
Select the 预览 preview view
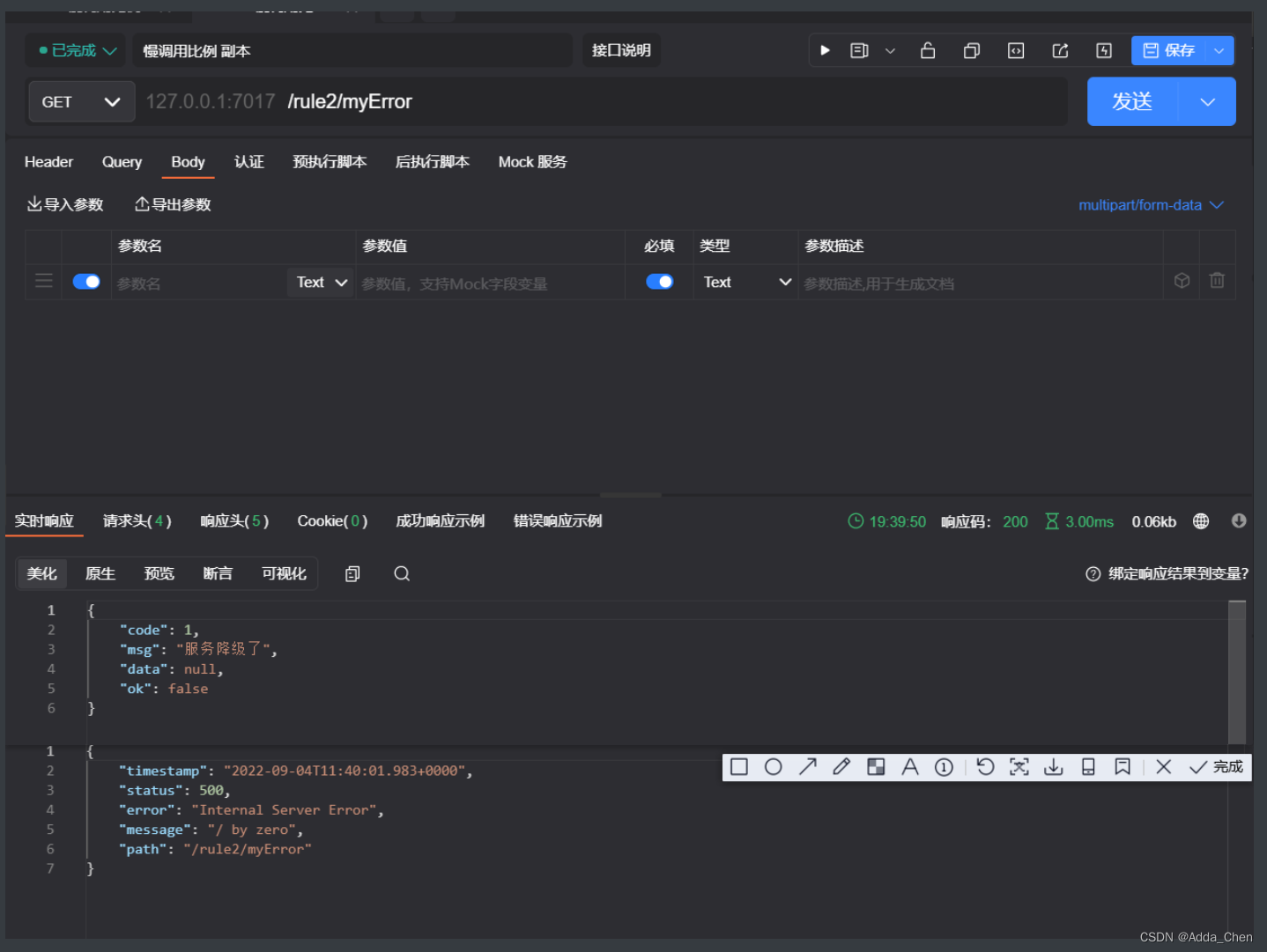point(159,573)
